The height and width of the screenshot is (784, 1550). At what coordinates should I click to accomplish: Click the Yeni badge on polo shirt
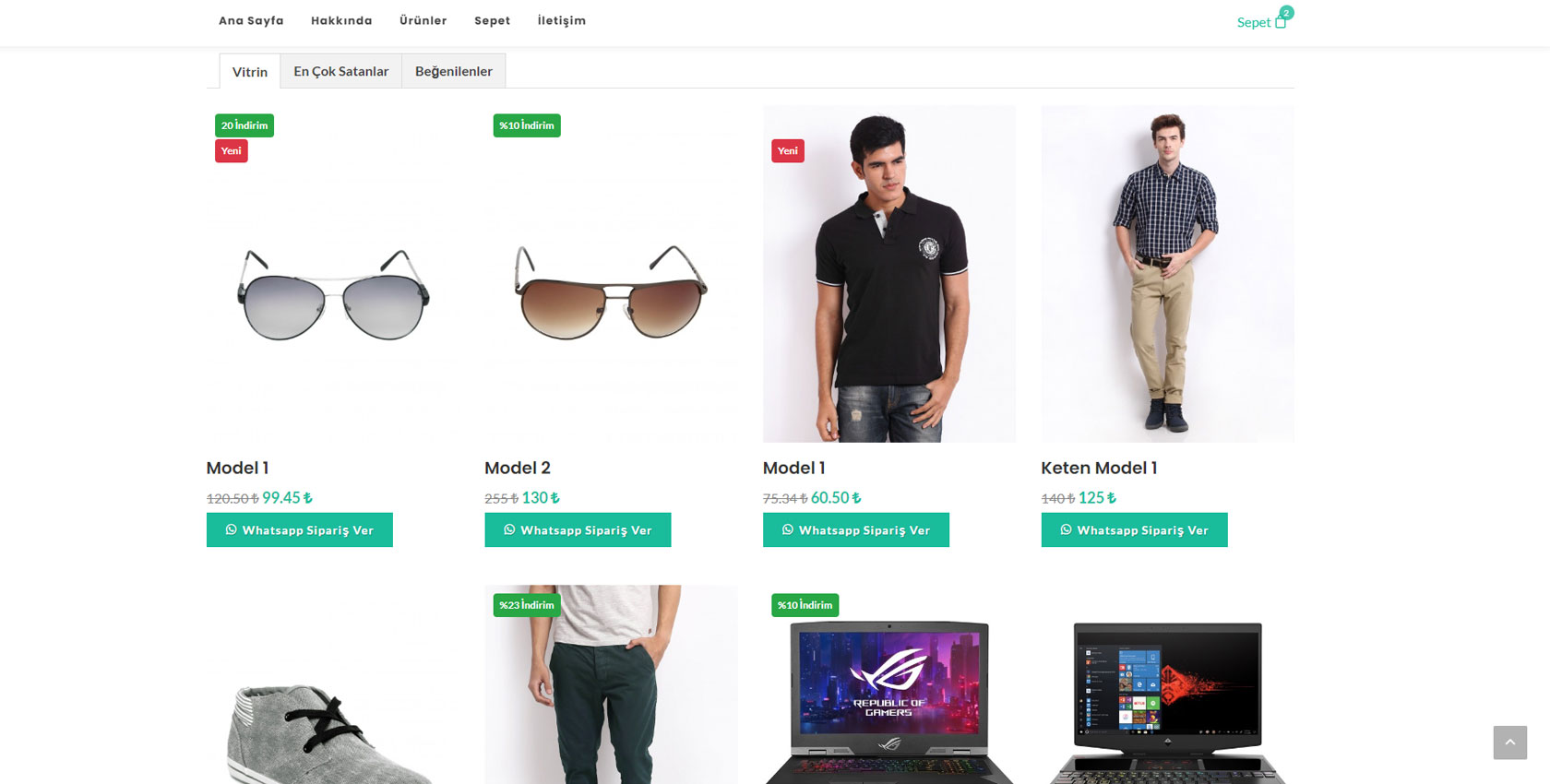pos(788,151)
